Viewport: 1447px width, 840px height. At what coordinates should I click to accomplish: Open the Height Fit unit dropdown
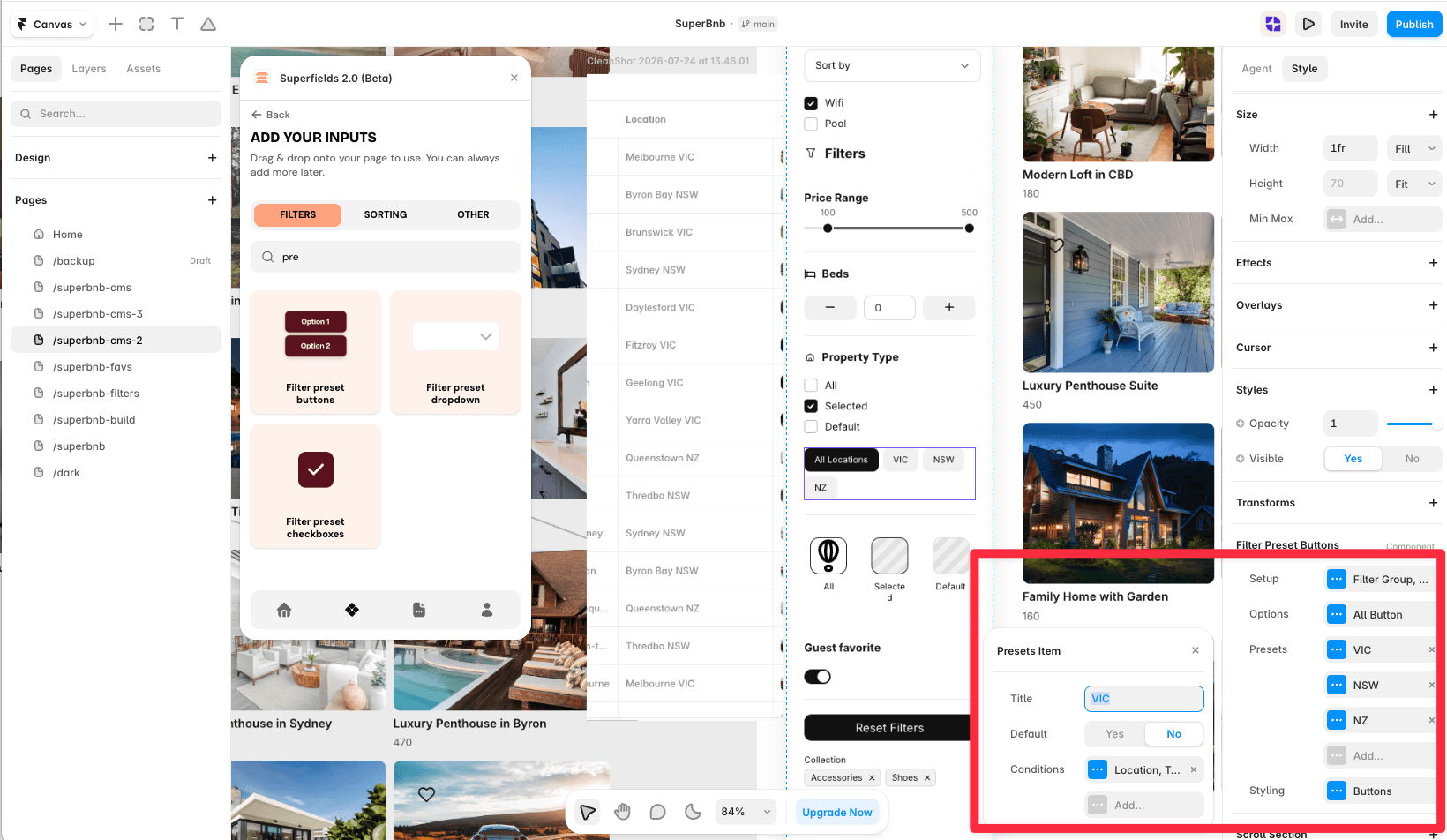[1414, 184]
